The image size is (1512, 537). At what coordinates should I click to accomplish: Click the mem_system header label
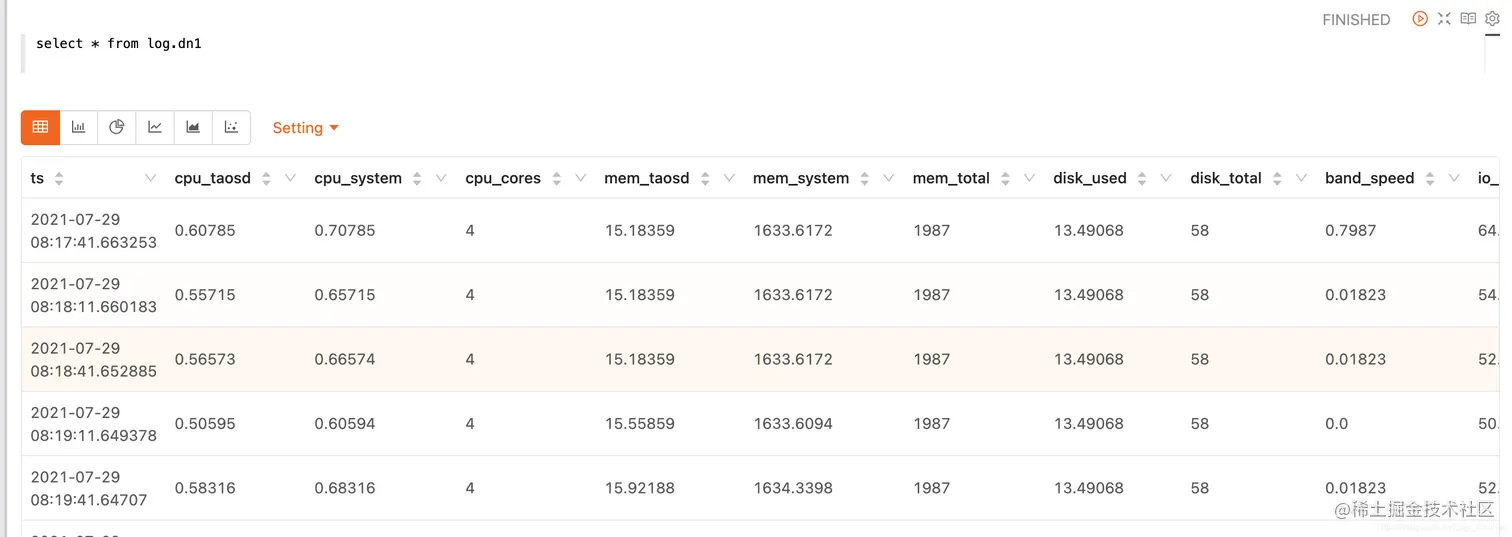801,178
